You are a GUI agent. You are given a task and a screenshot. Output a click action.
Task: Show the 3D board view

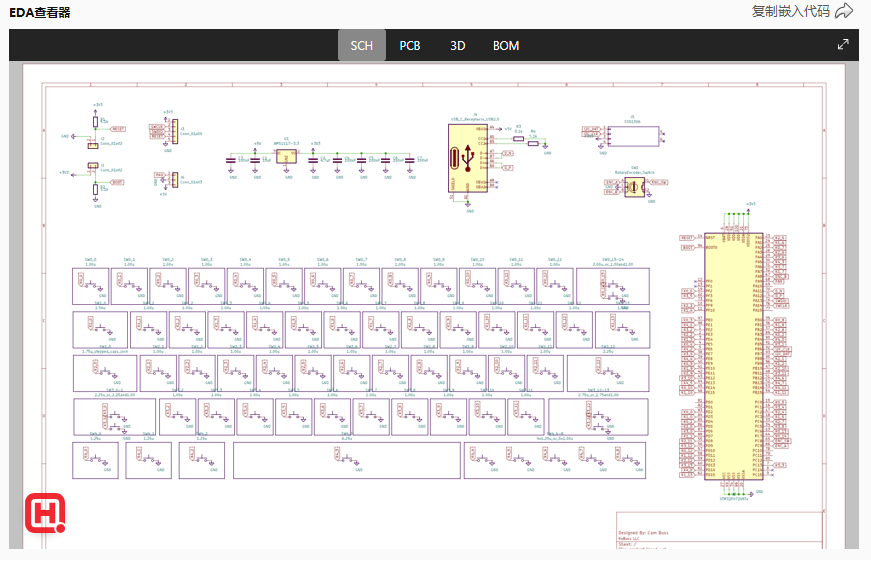coord(457,45)
